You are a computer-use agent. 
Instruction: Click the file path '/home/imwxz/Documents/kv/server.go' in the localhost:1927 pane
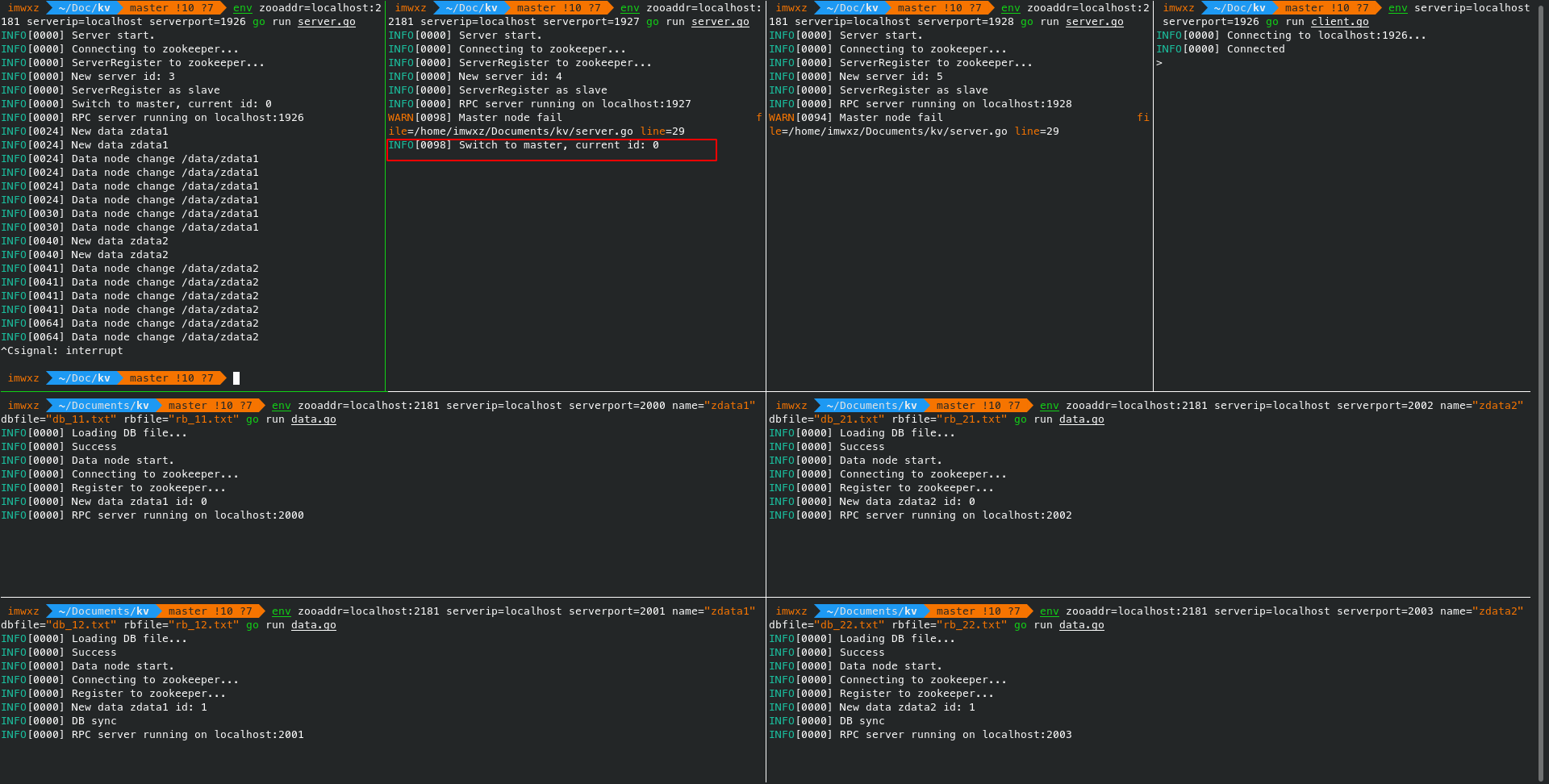click(524, 131)
